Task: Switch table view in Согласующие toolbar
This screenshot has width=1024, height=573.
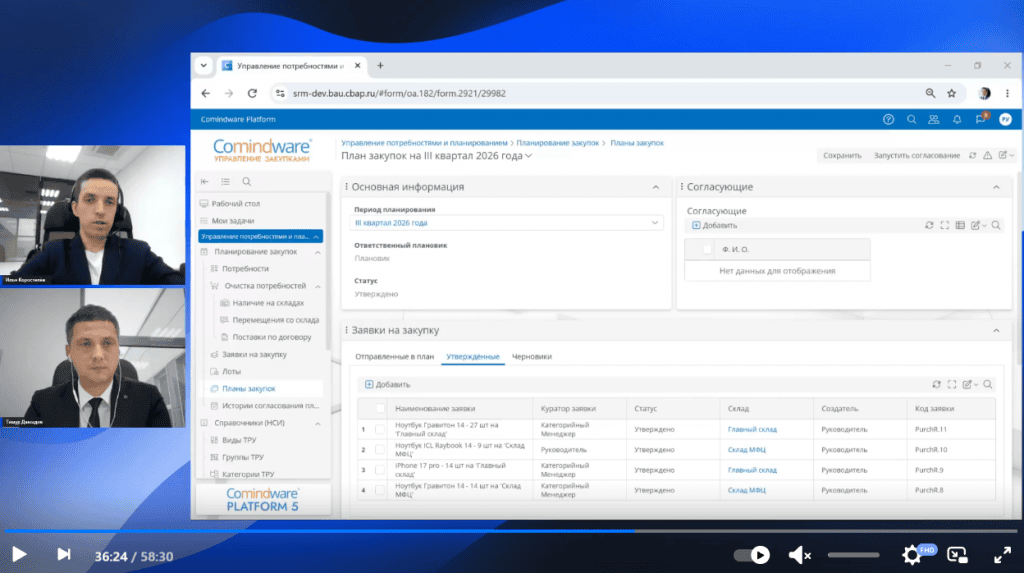Action: pyautogui.click(x=960, y=225)
